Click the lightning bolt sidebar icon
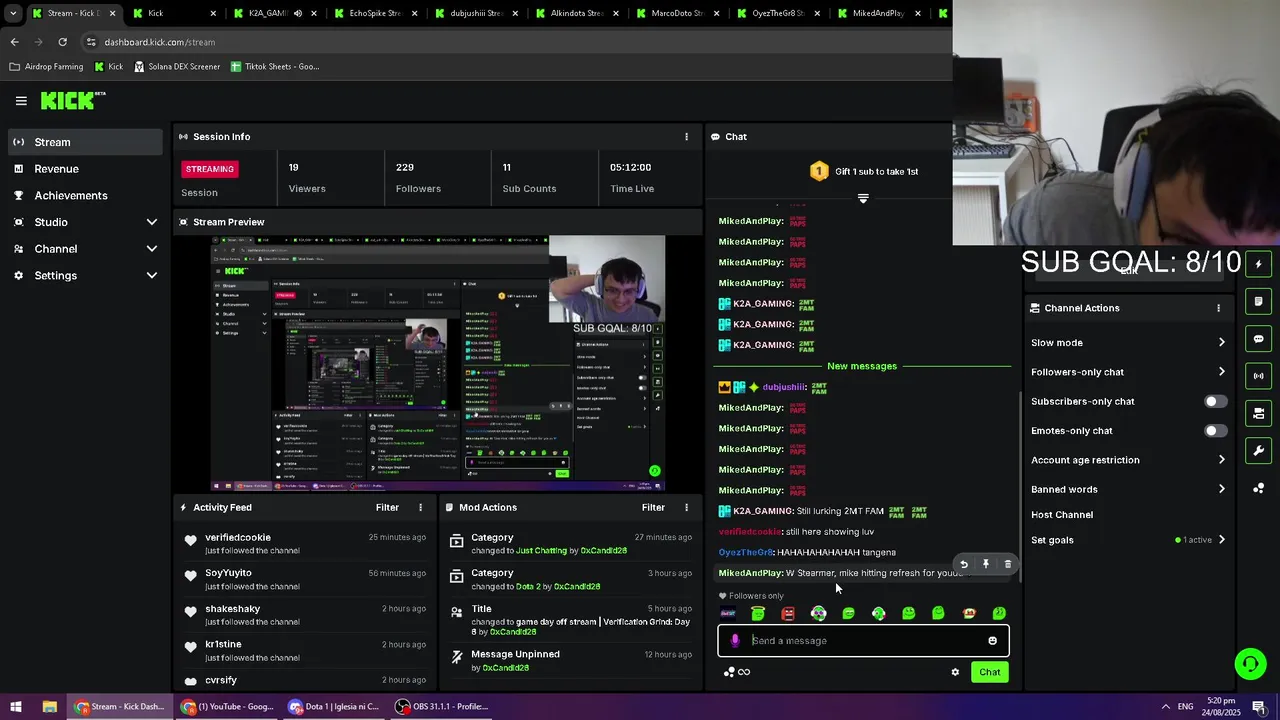 point(1258,264)
